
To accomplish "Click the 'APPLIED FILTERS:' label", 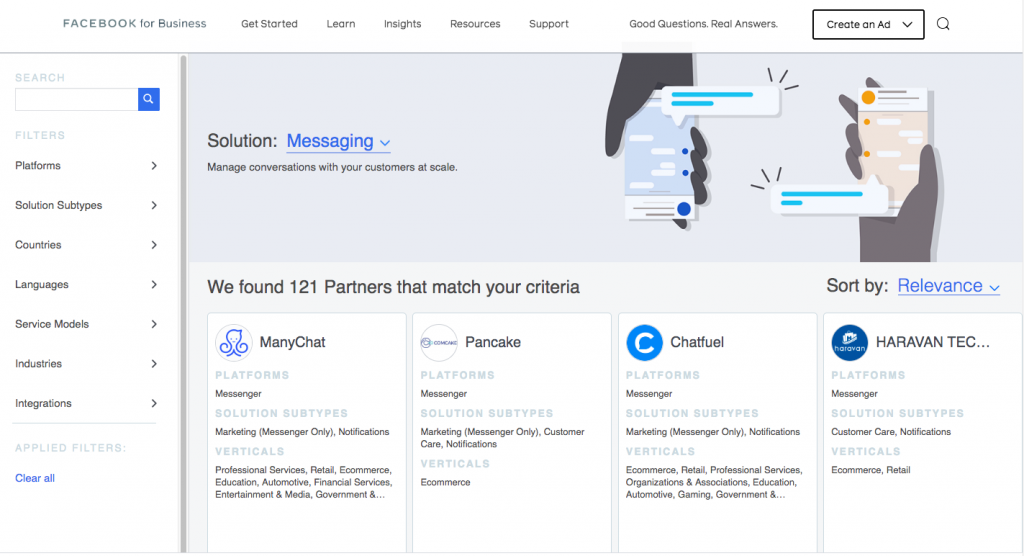I will [71, 448].
